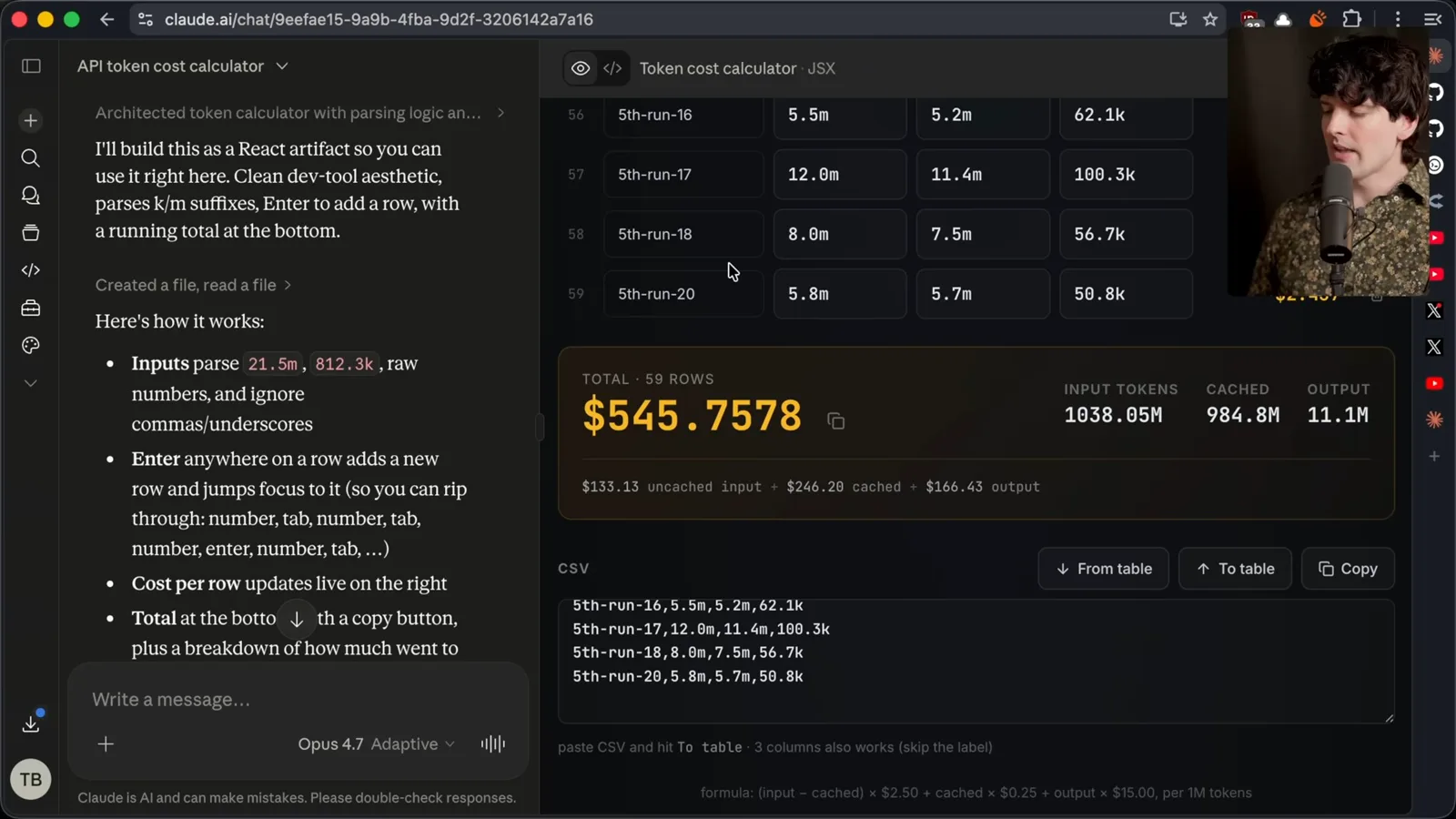Click inside the CSV text area
Screen dimensions: 1456x819
pos(976,662)
